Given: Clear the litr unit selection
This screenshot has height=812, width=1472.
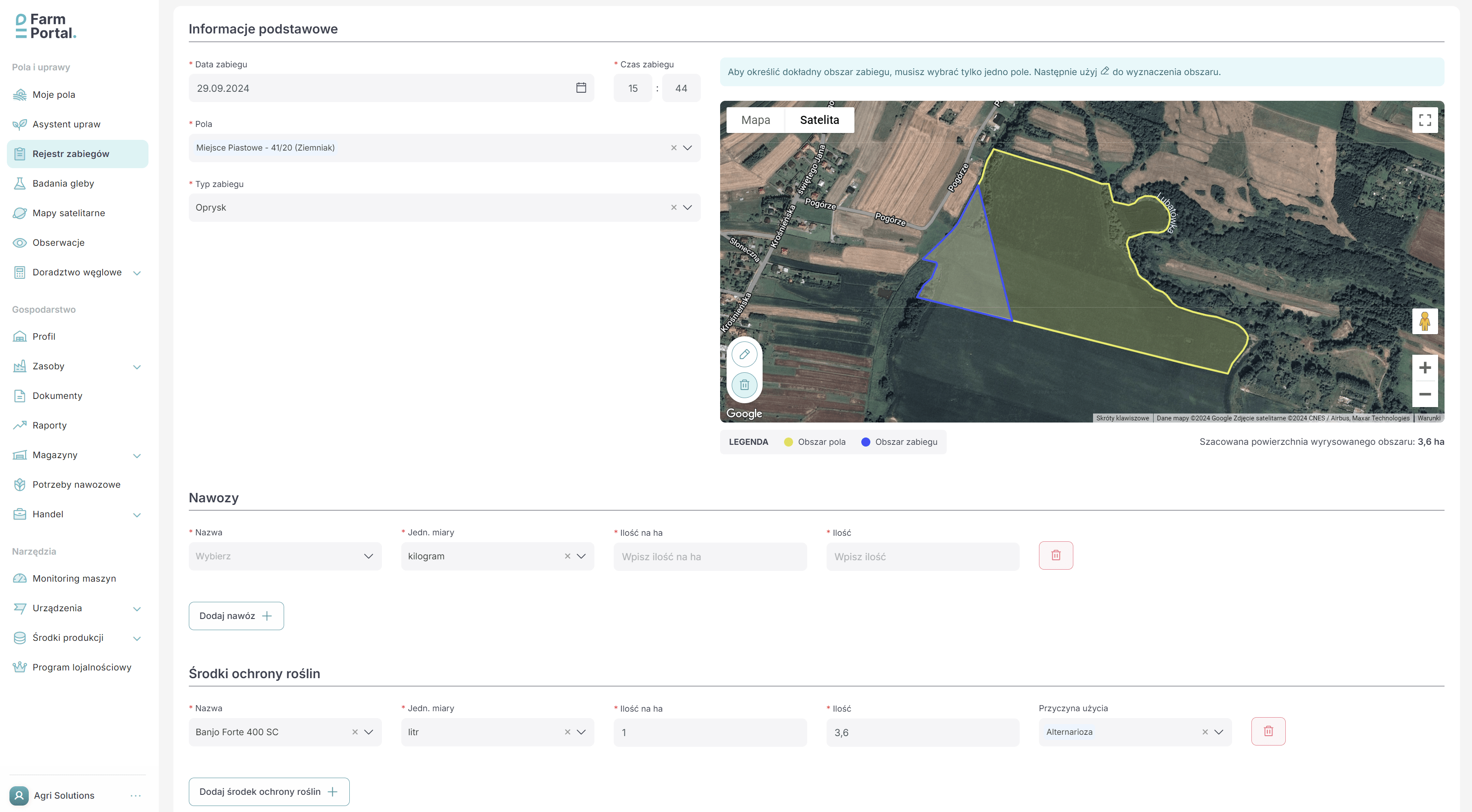Looking at the screenshot, I should (567, 732).
